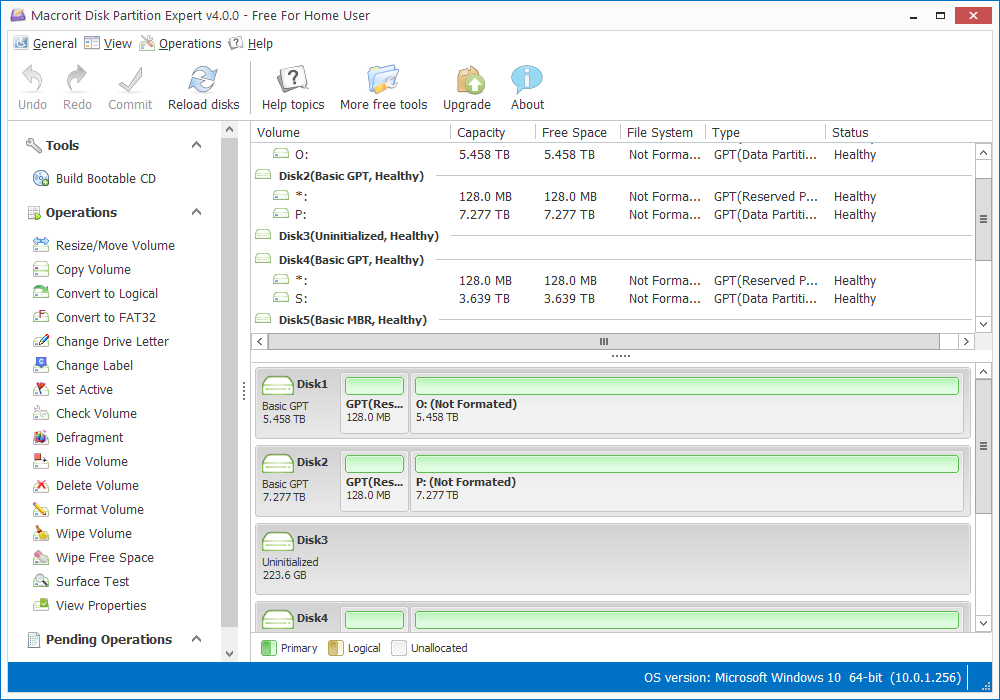This screenshot has height=700, width=1000.
Task: Run Surface Test operation
Action: pos(81,581)
